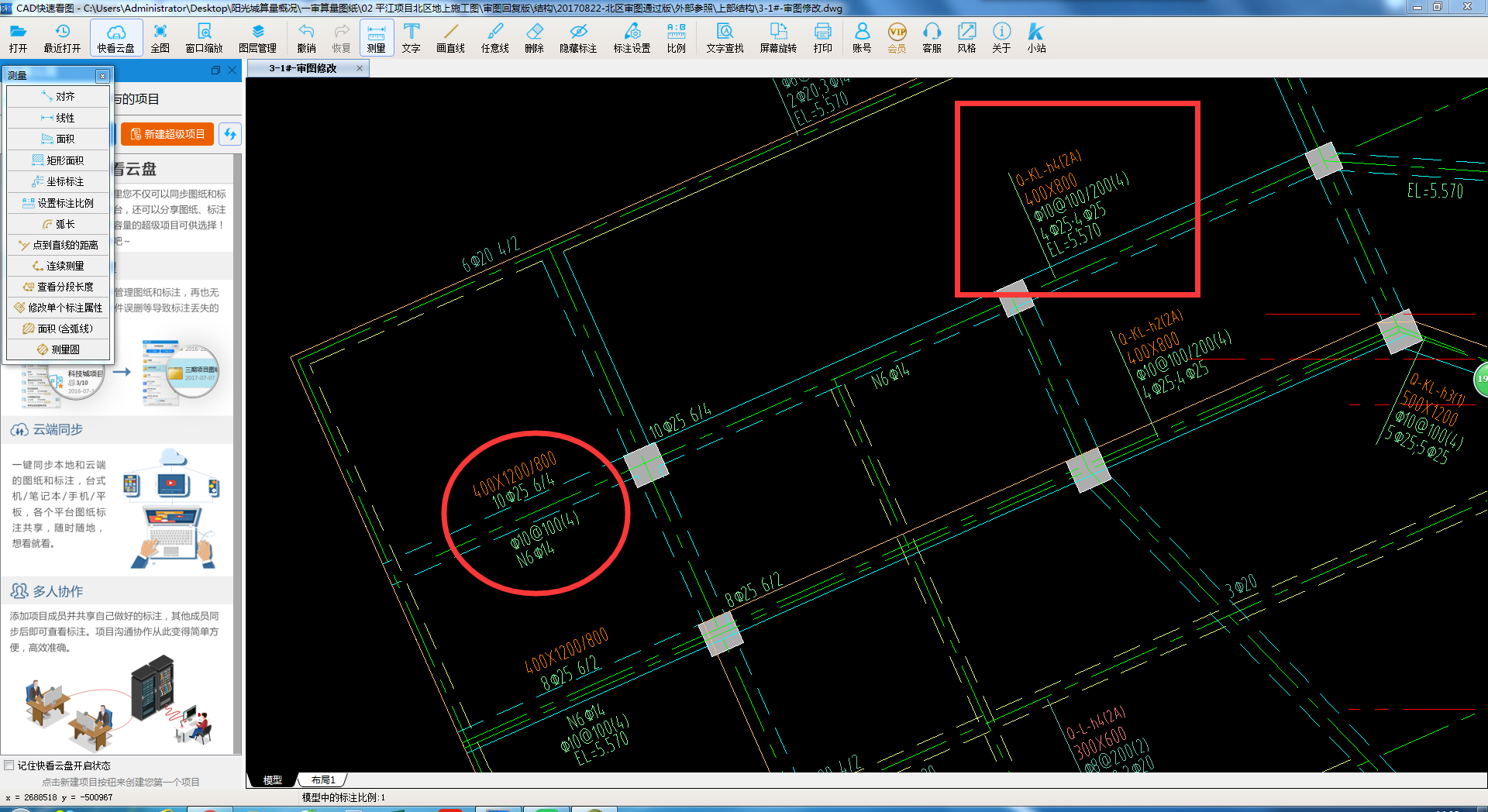The height and width of the screenshot is (812, 1488).
Task: Hide annotations with 隐藏标注
Action: (x=578, y=37)
